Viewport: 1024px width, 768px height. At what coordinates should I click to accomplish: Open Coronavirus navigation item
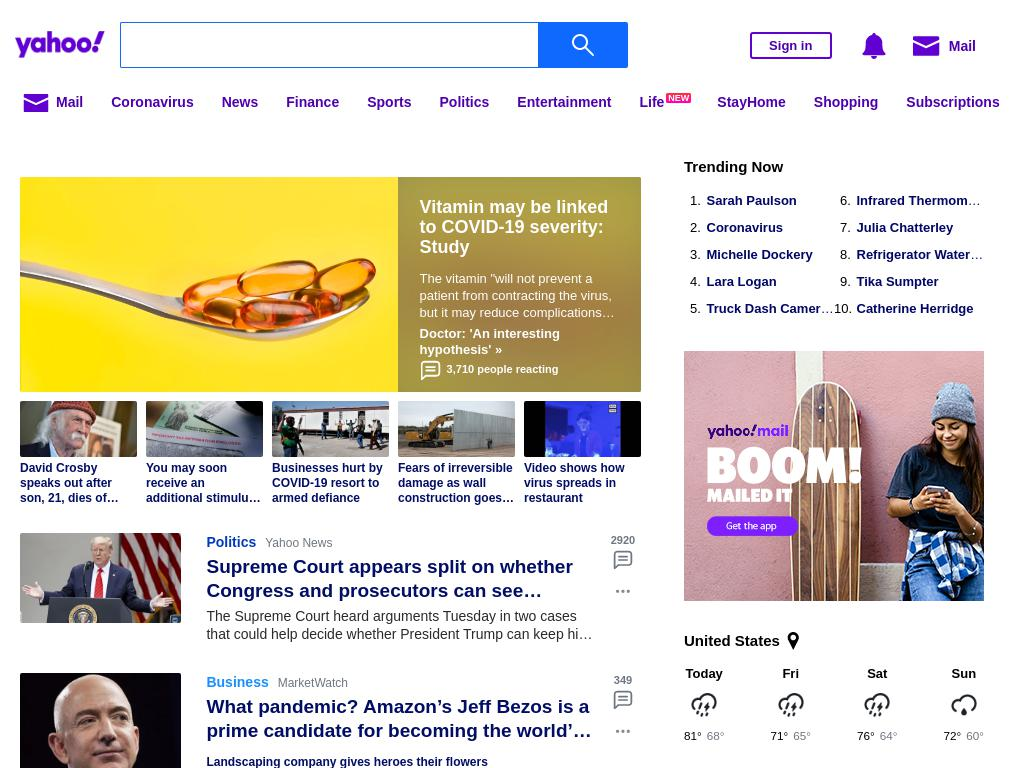click(x=152, y=103)
